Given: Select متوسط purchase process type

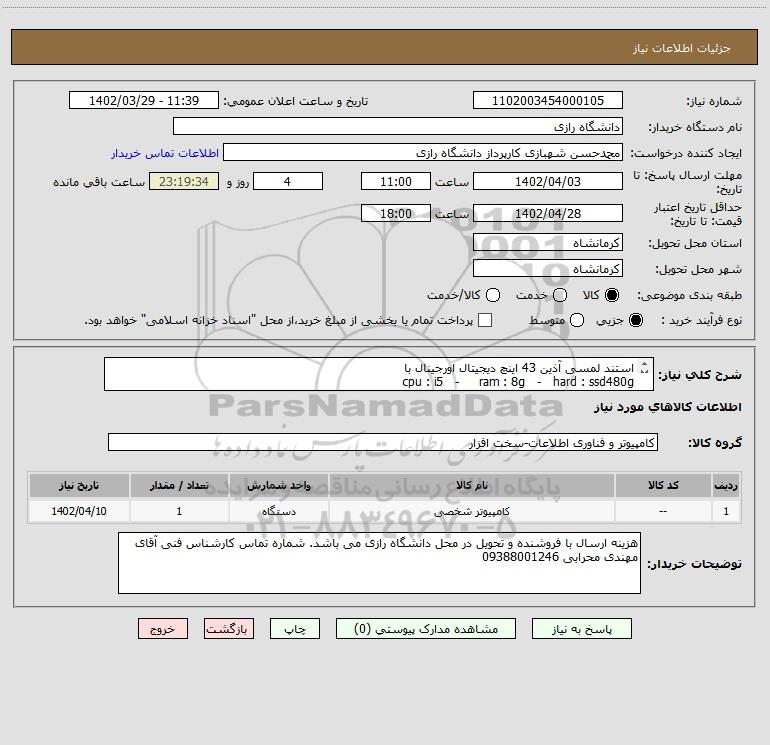Looking at the screenshot, I should 577,320.
